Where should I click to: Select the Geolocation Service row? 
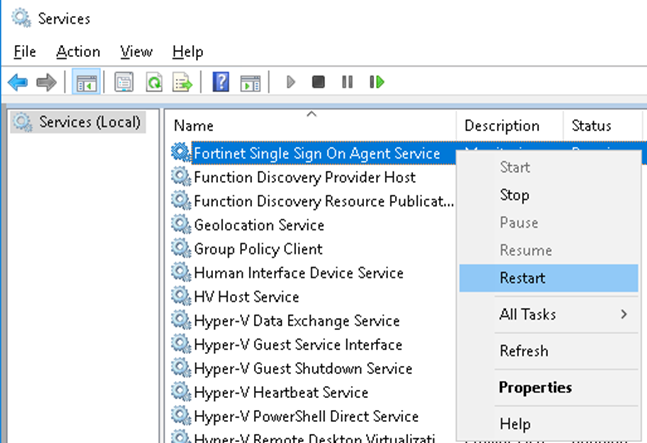tap(258, 225)
